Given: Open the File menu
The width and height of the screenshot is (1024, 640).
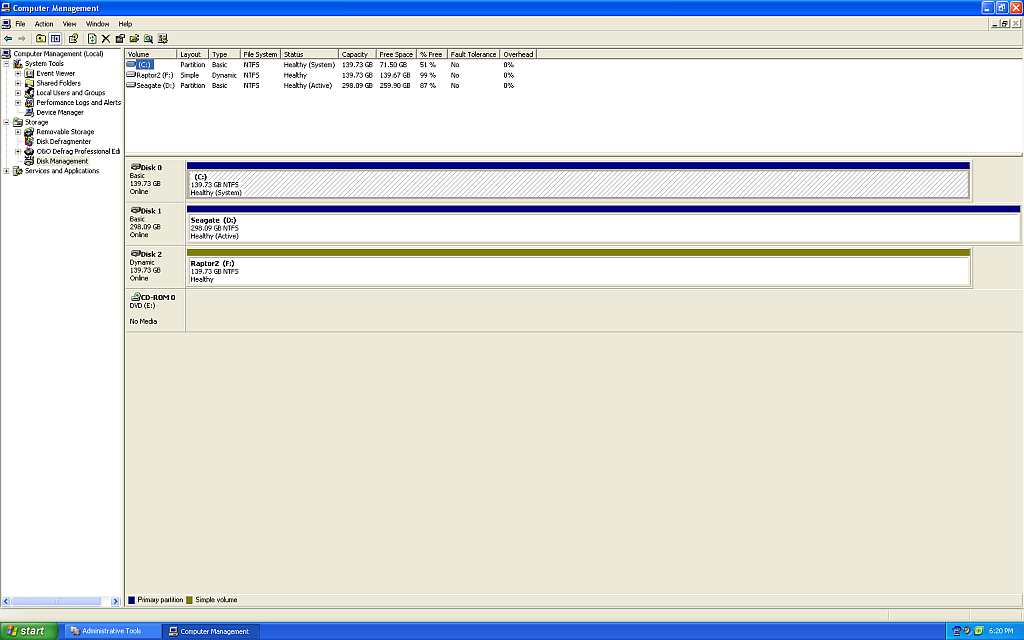Looking at the screenshot, I should (20, 24).
